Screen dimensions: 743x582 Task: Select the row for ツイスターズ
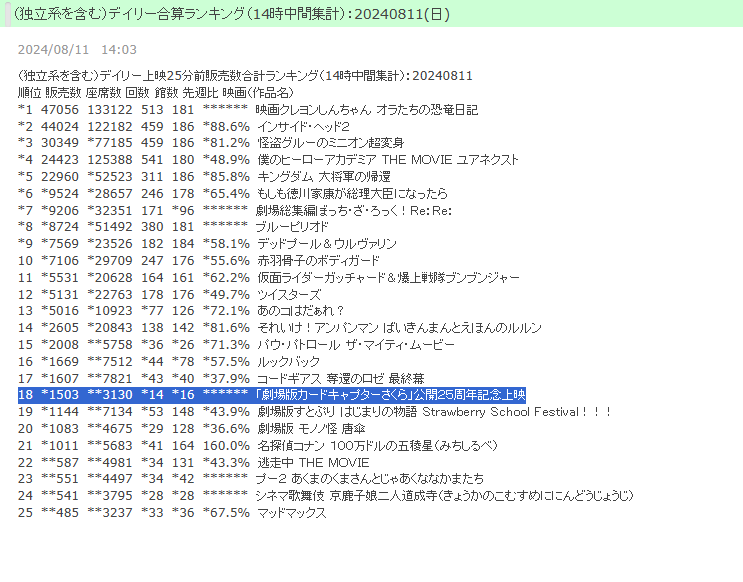tap(170, 294)
